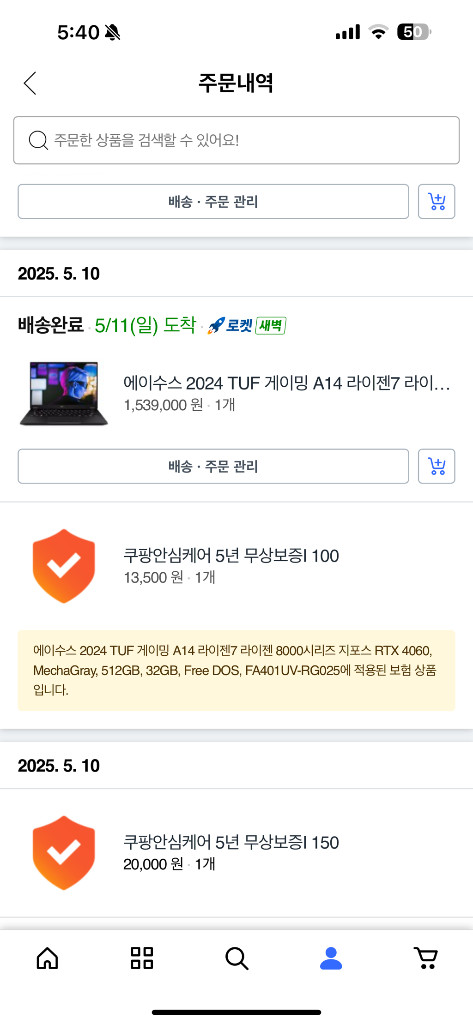Viewport: 473px width, 1024px height.
Task: Tap the top 배송 · 주문 관리 button
Action: 213,202
